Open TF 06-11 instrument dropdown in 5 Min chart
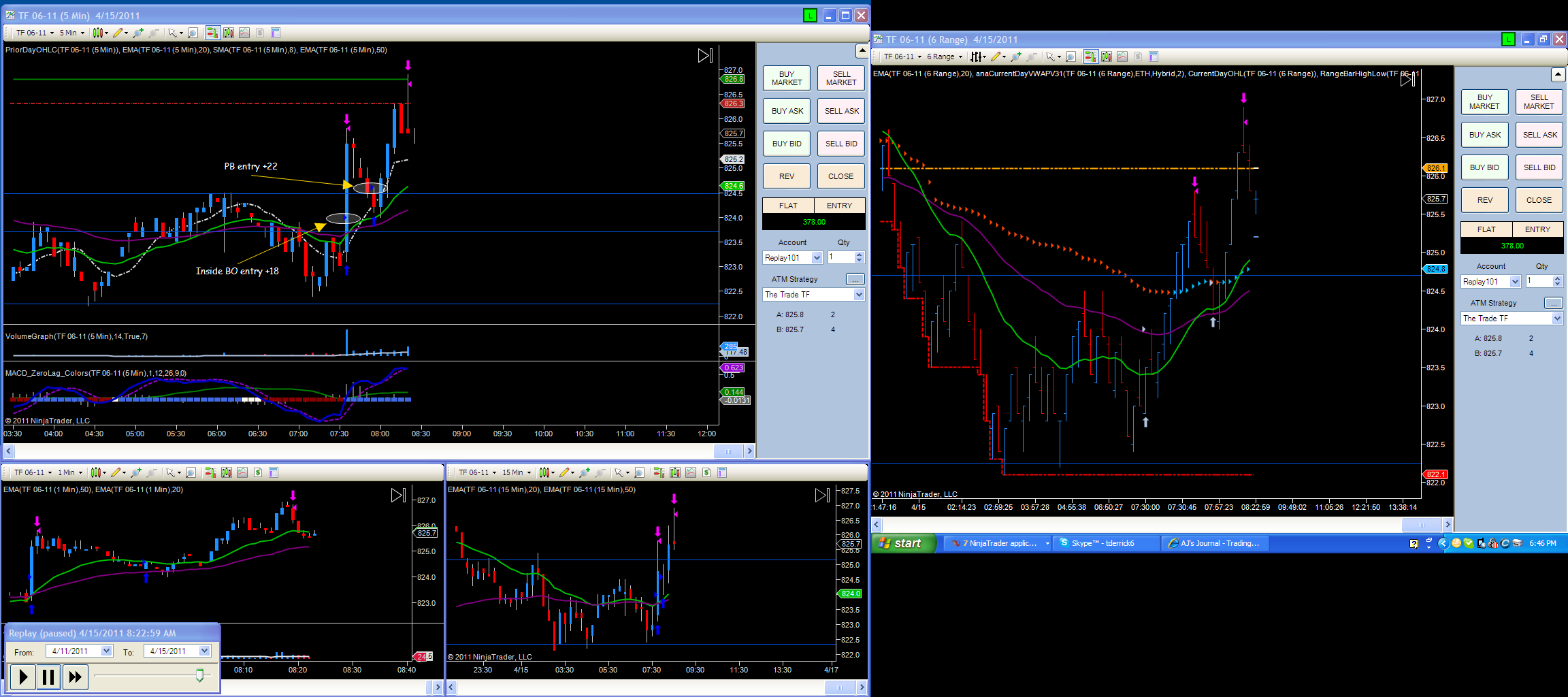This screenshot has width=1568, height=697. pyautogui.click(x=35, y=33)
